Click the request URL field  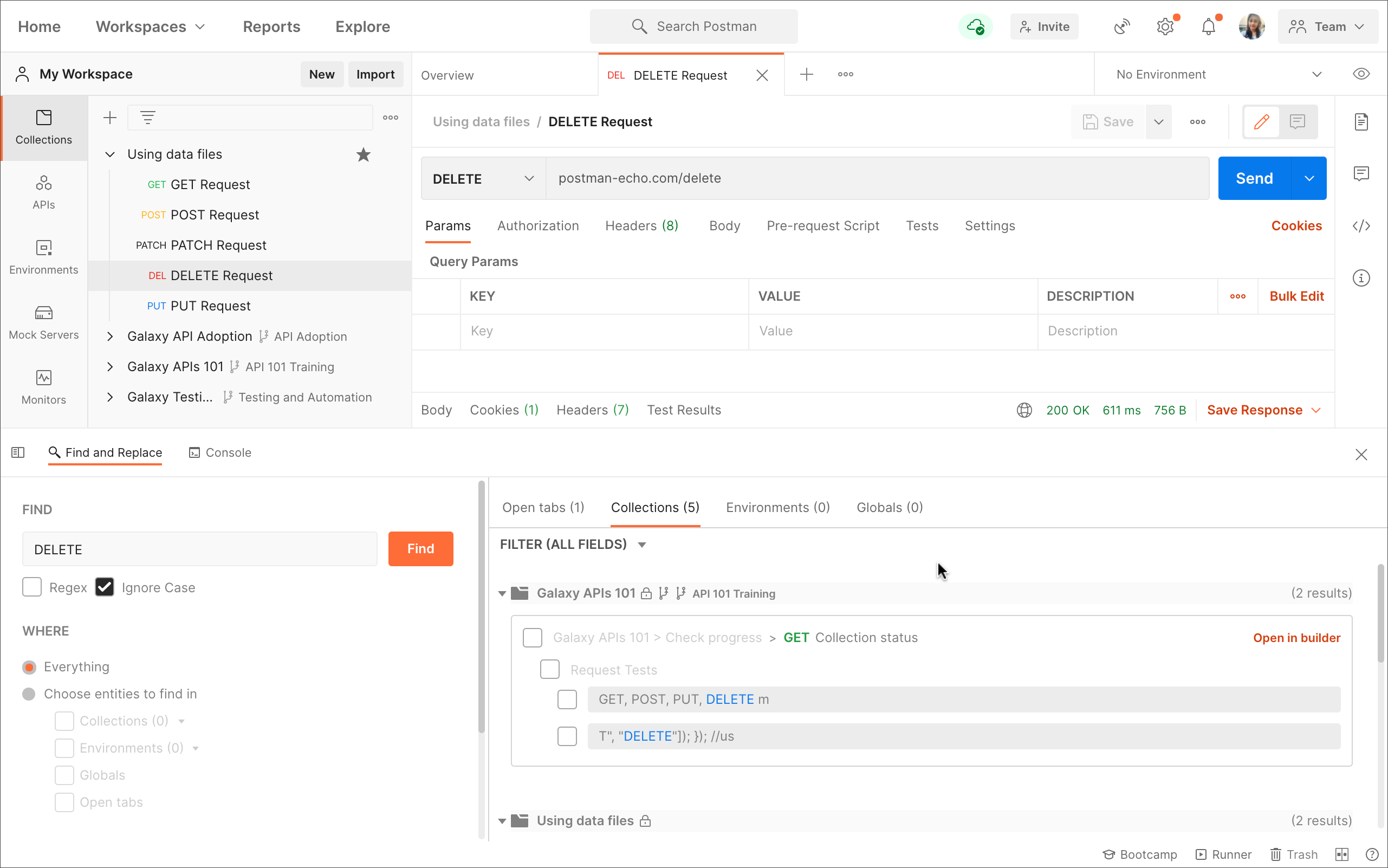pyautogui.click(x=877, y=179)
